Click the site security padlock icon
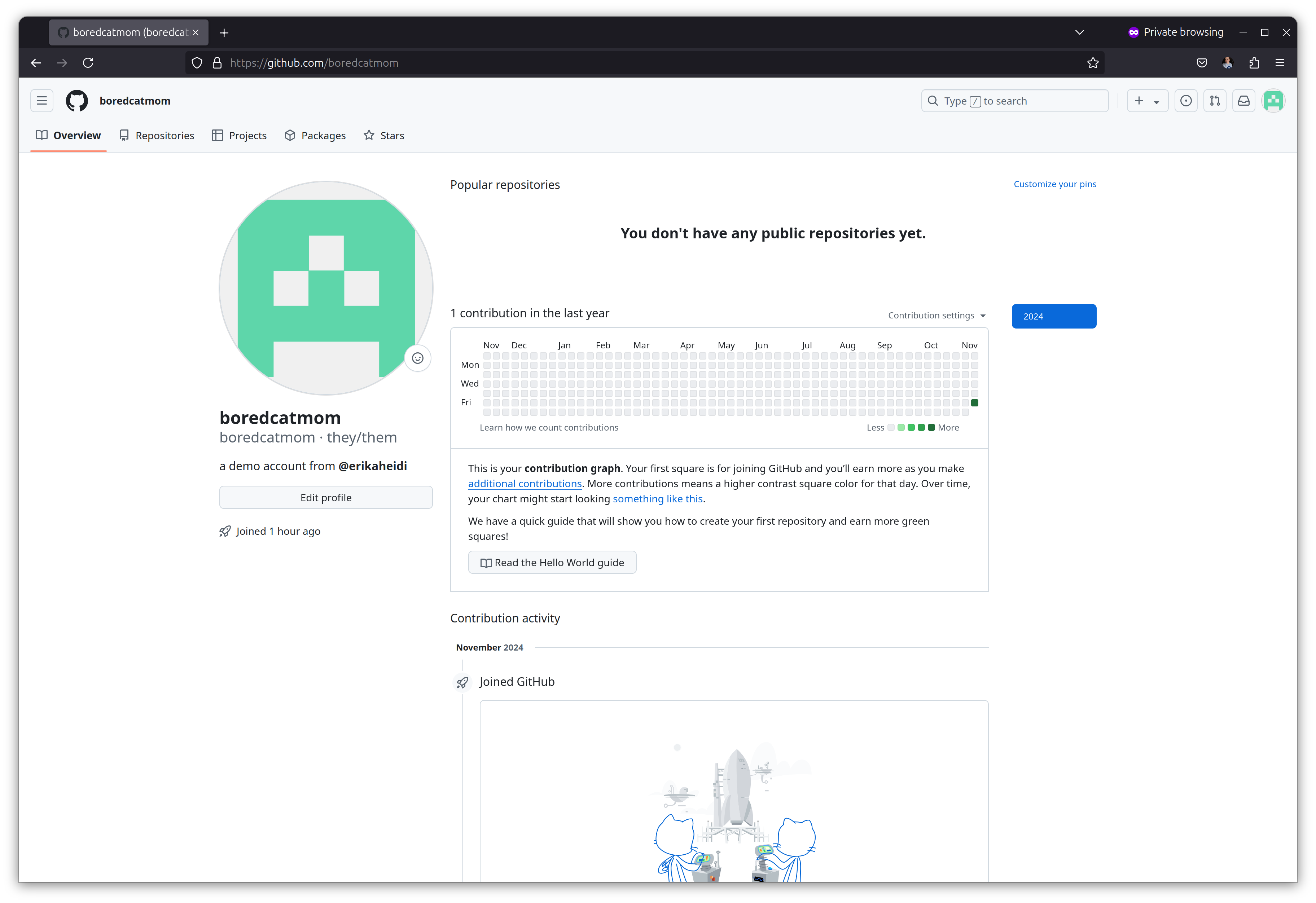The width and height of the screenshot is (1316, 903). (217, 63)
